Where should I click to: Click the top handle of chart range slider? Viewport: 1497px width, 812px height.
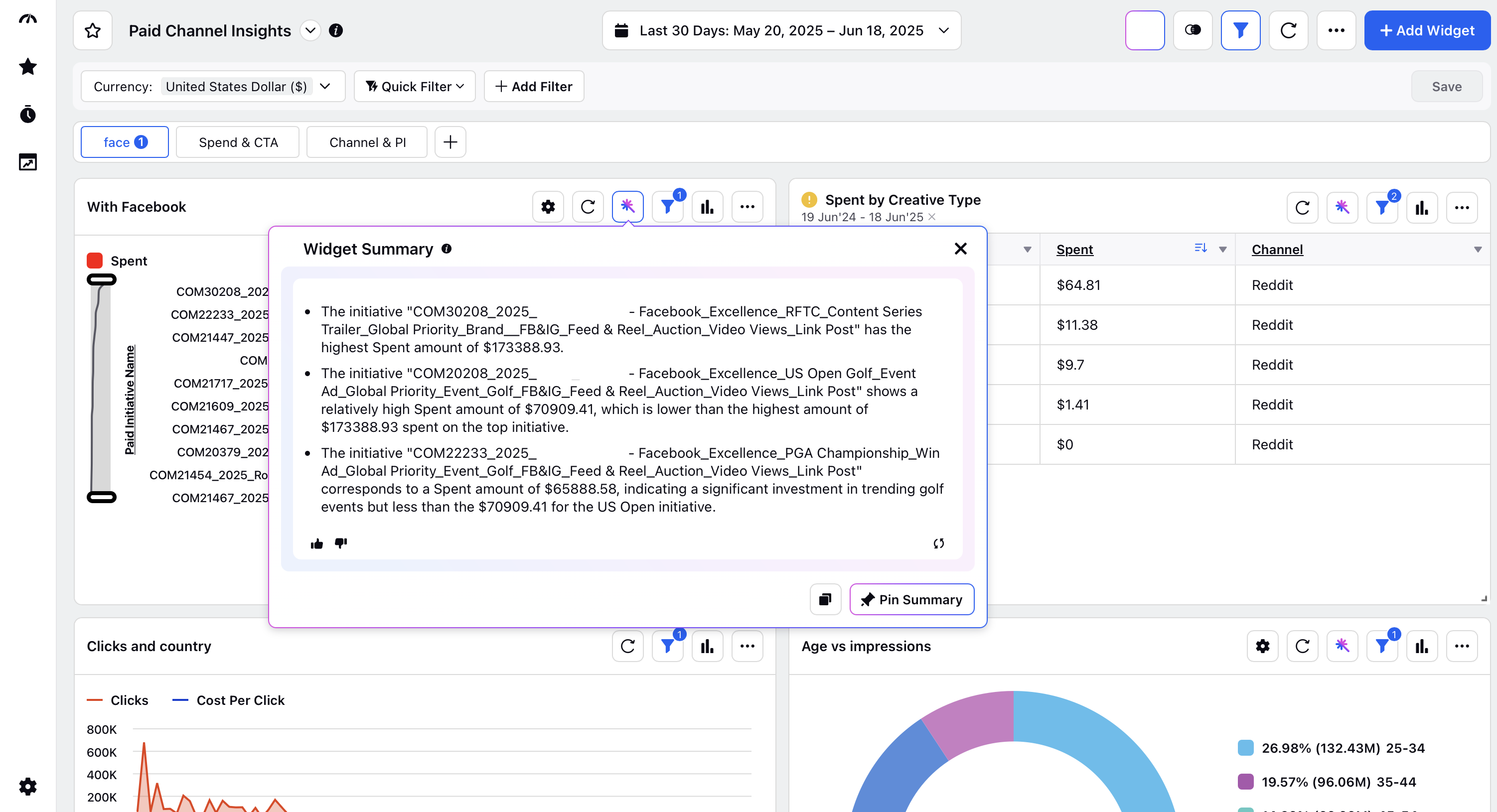pos(101,279)
